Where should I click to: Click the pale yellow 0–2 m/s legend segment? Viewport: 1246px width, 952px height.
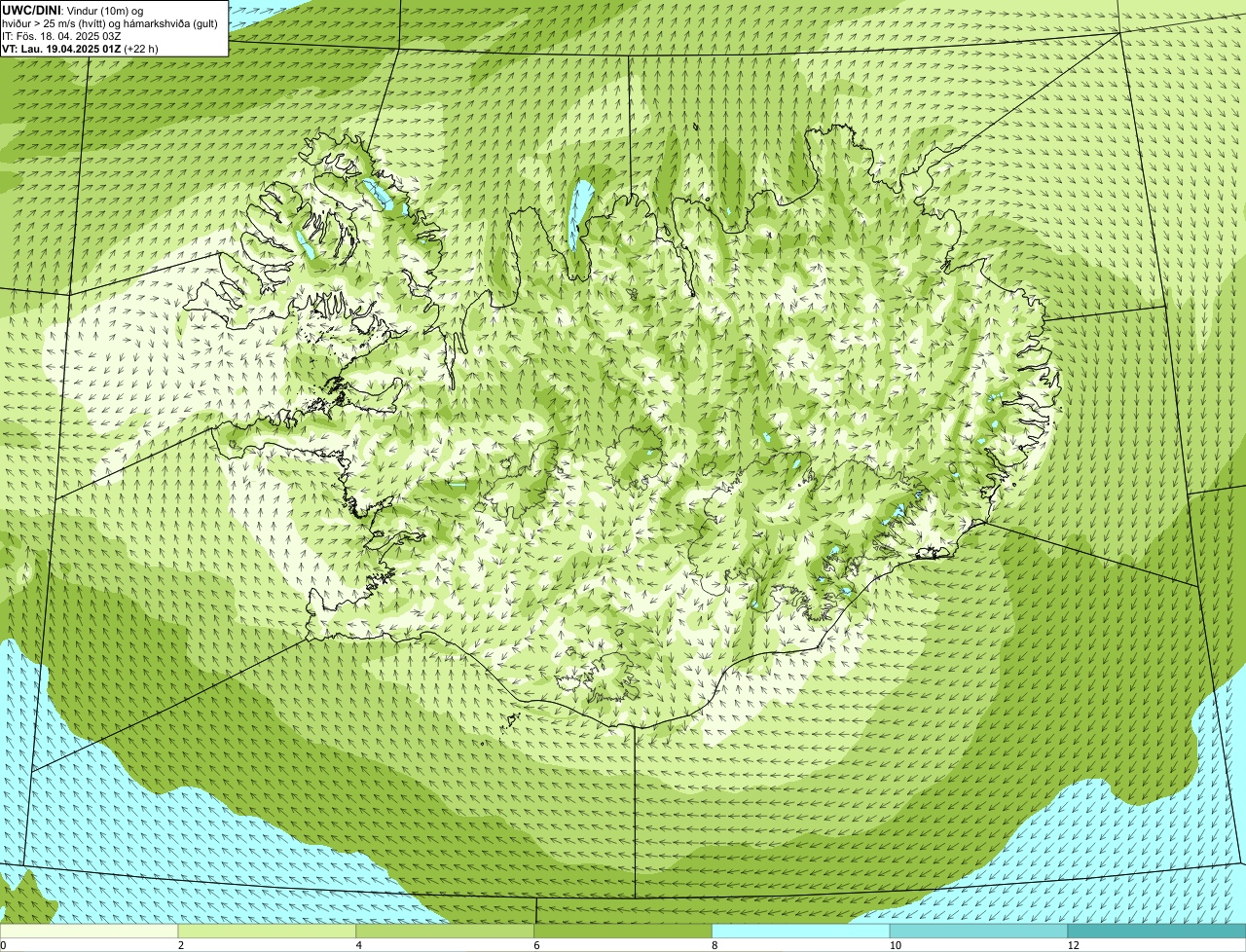tap(90, 931)
